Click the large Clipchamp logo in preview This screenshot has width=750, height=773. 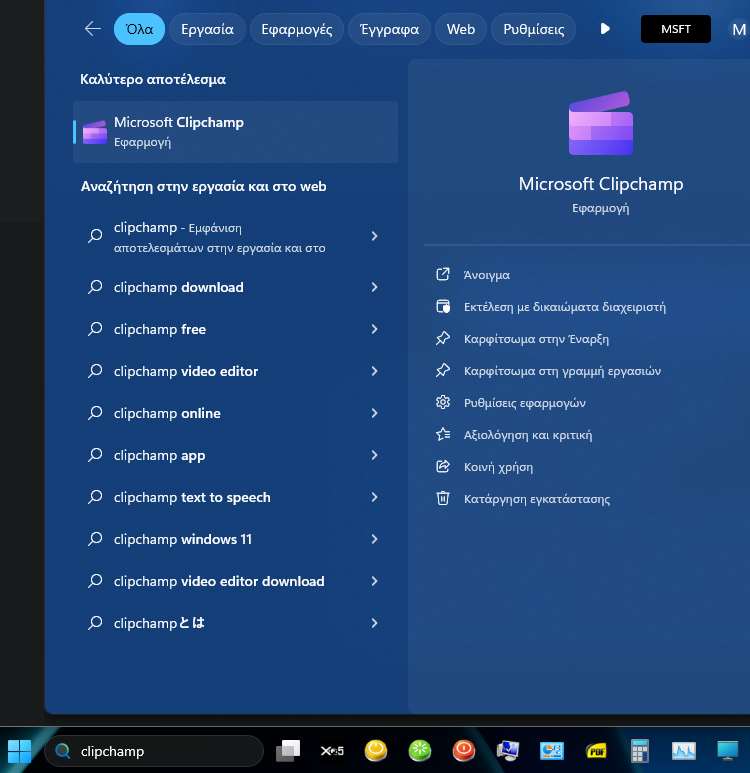[x=601, y=123]
